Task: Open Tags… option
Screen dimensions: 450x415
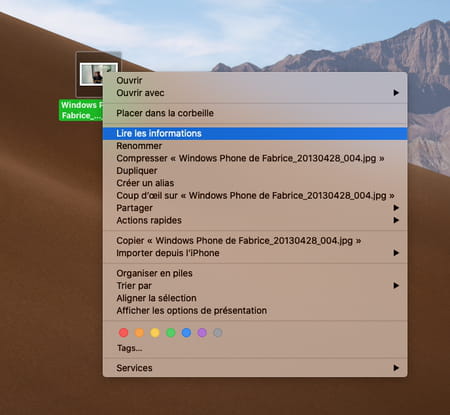Action: pos(129,348)
